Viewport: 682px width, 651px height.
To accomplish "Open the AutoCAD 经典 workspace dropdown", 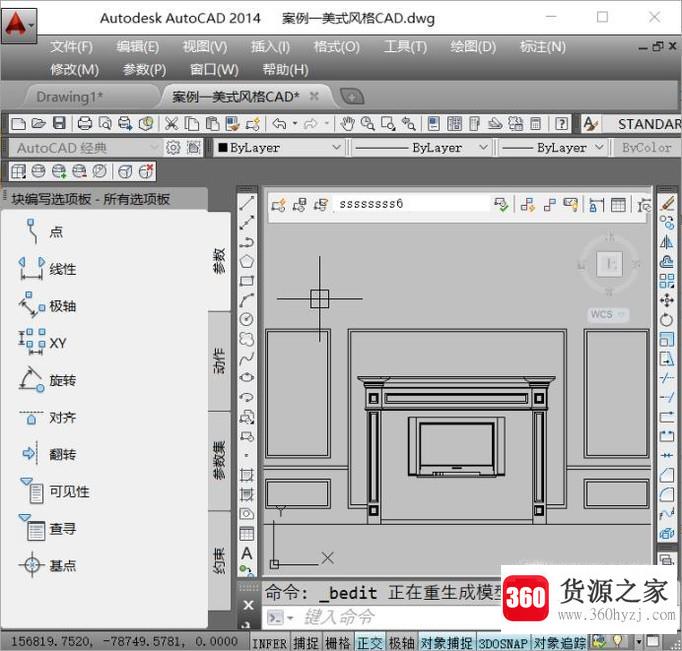I will 154,148.
